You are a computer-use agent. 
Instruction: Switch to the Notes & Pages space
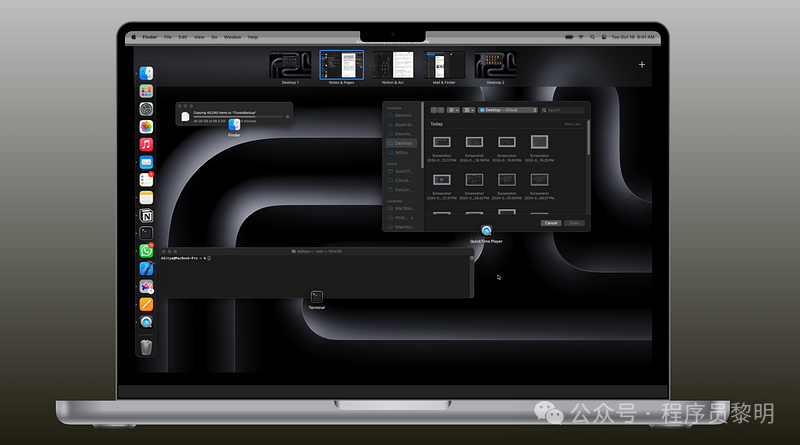(x=341, y=65)
